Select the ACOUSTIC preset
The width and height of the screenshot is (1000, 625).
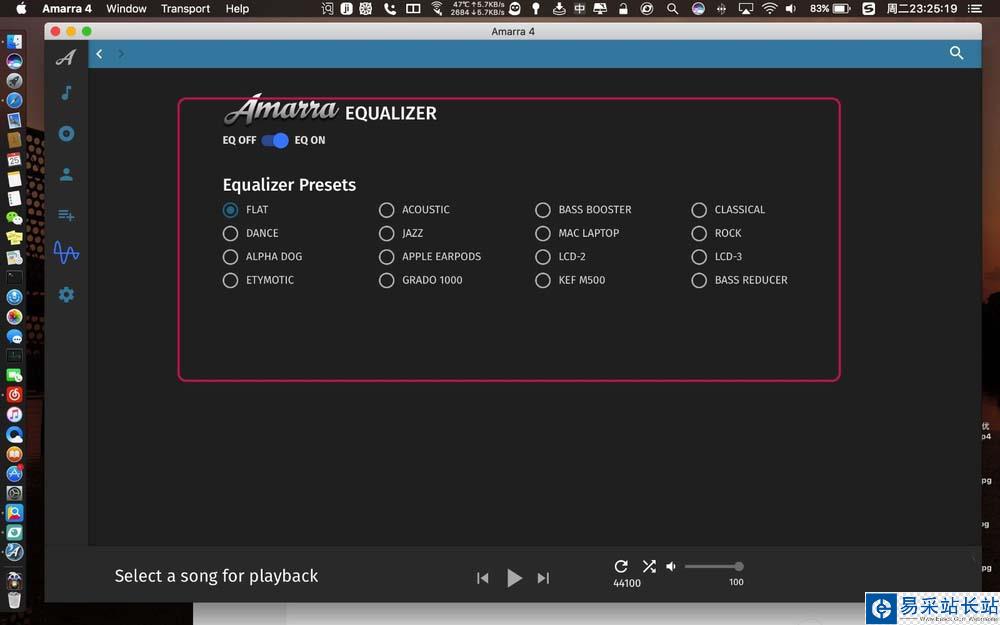pos(386,210)
